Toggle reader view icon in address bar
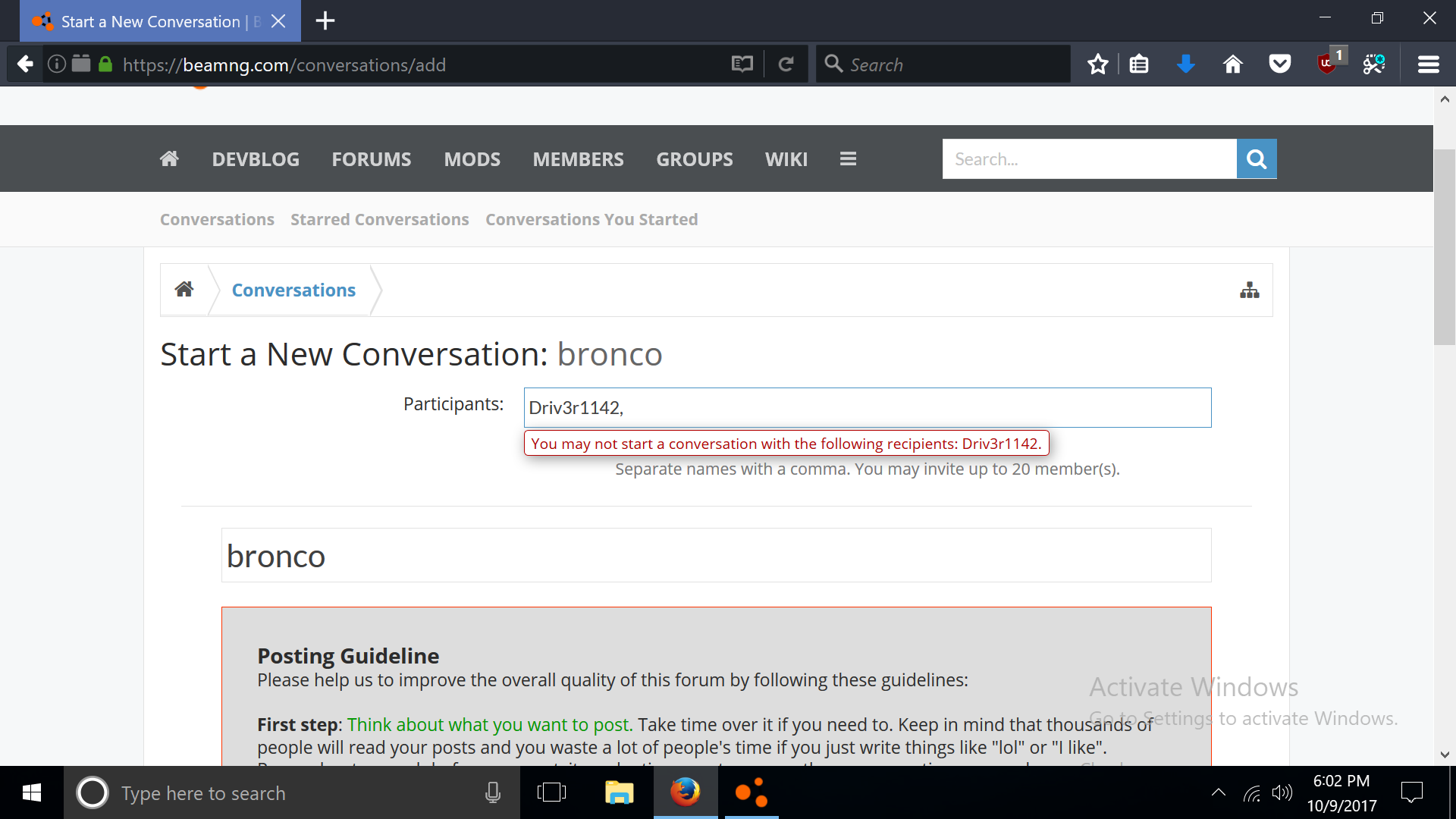Screen dimensions: 1456x819 pos(742,64)
